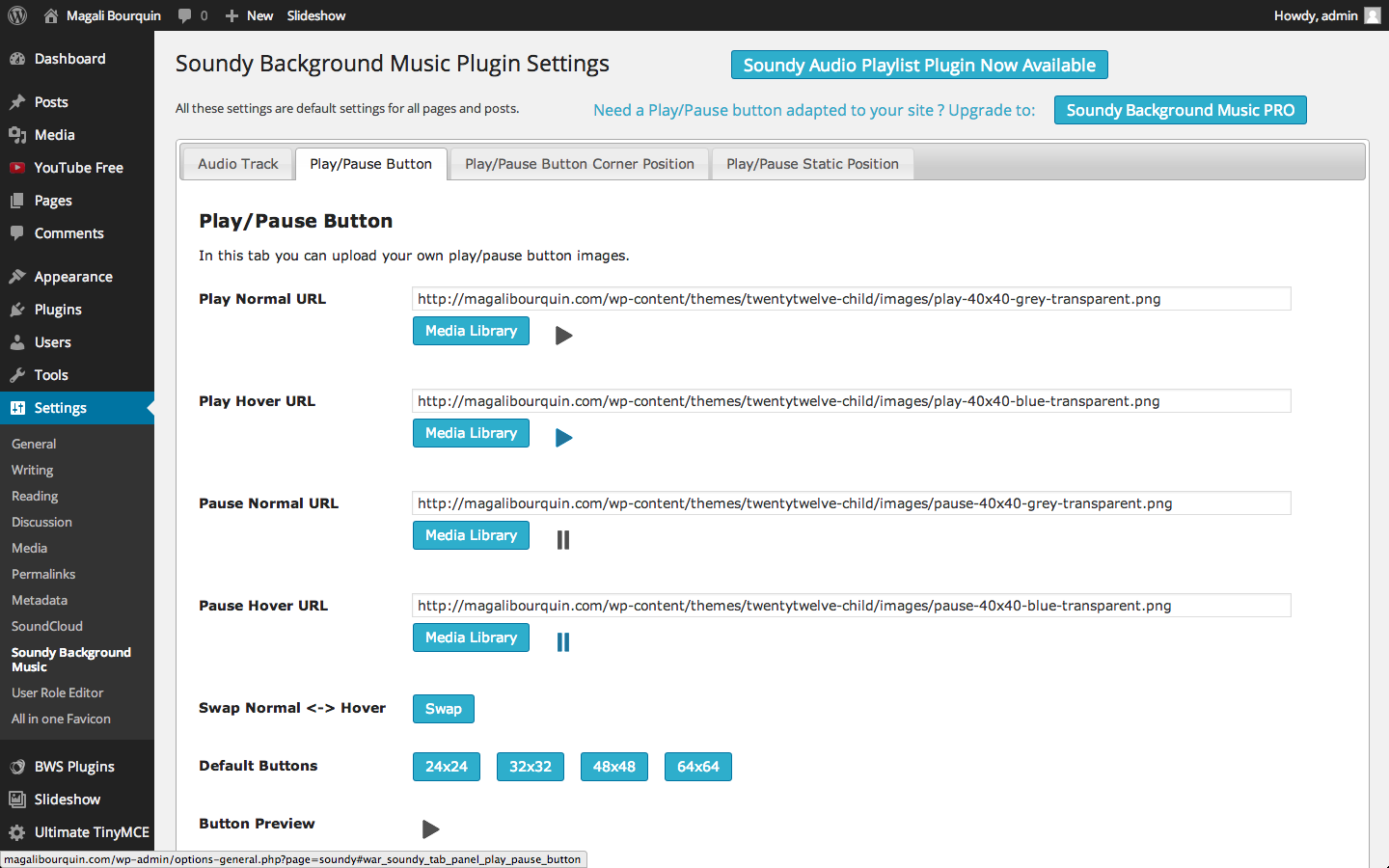Click the Users person icon
Viewport: 1389px width, 868px height.
pyautogui.click(x=17, y=342)
